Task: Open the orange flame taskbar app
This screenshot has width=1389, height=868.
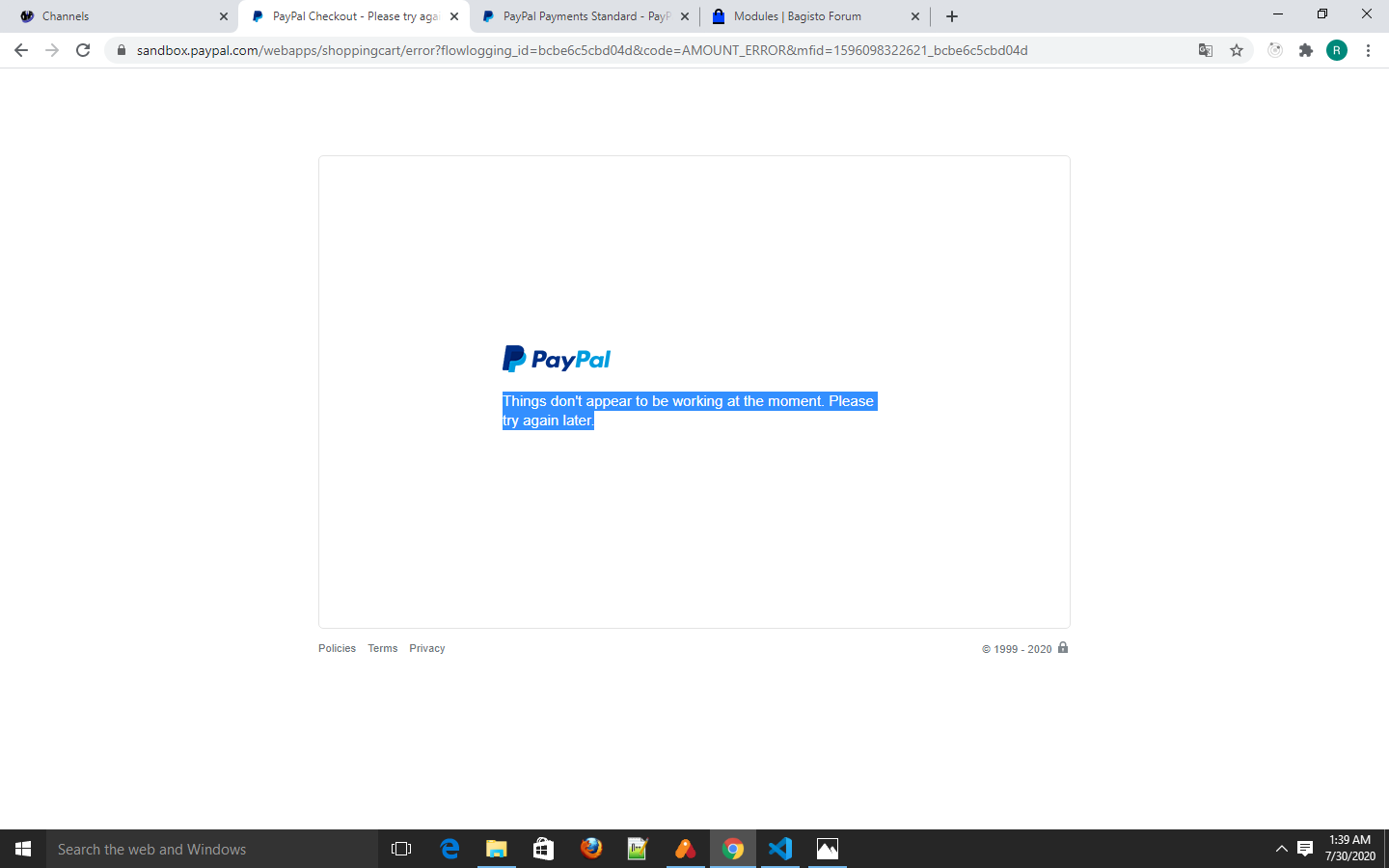Action: point(685,849)
